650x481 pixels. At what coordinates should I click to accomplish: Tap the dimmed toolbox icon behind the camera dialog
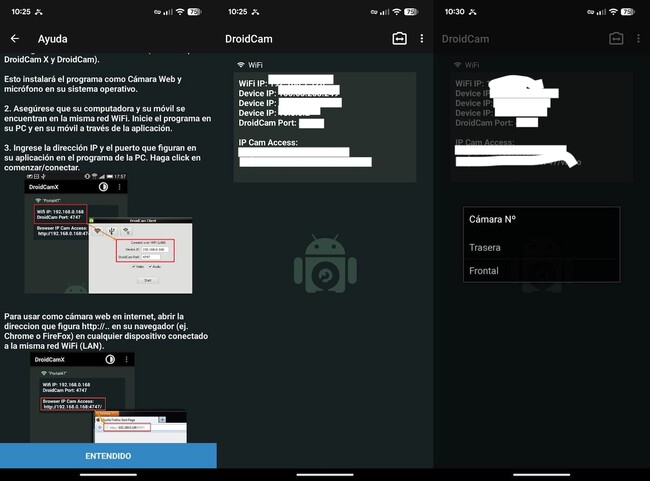(x=616, y=39)
